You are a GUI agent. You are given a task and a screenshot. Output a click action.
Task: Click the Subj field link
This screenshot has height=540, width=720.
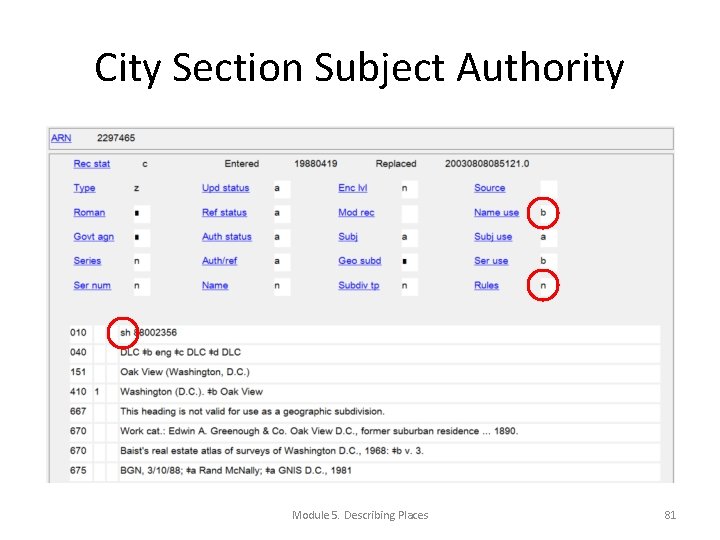point(348,237)
